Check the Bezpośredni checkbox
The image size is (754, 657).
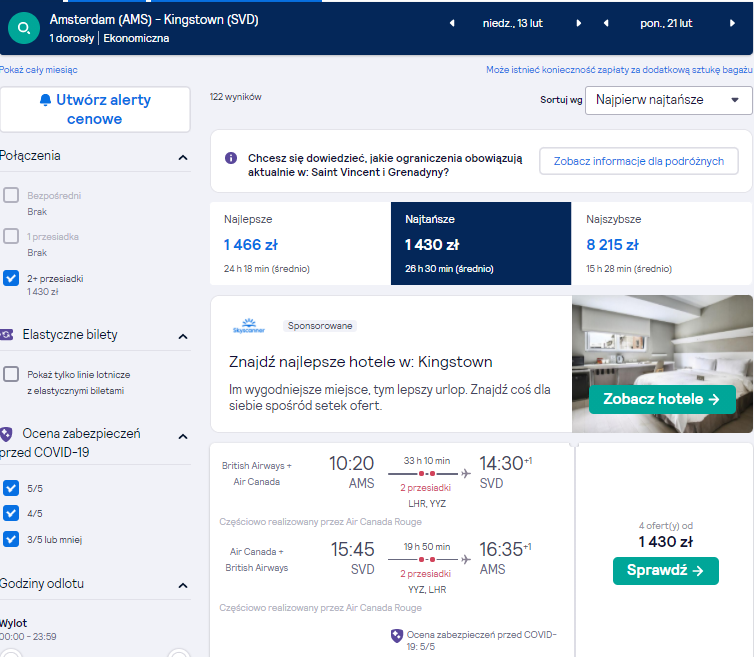11,195
